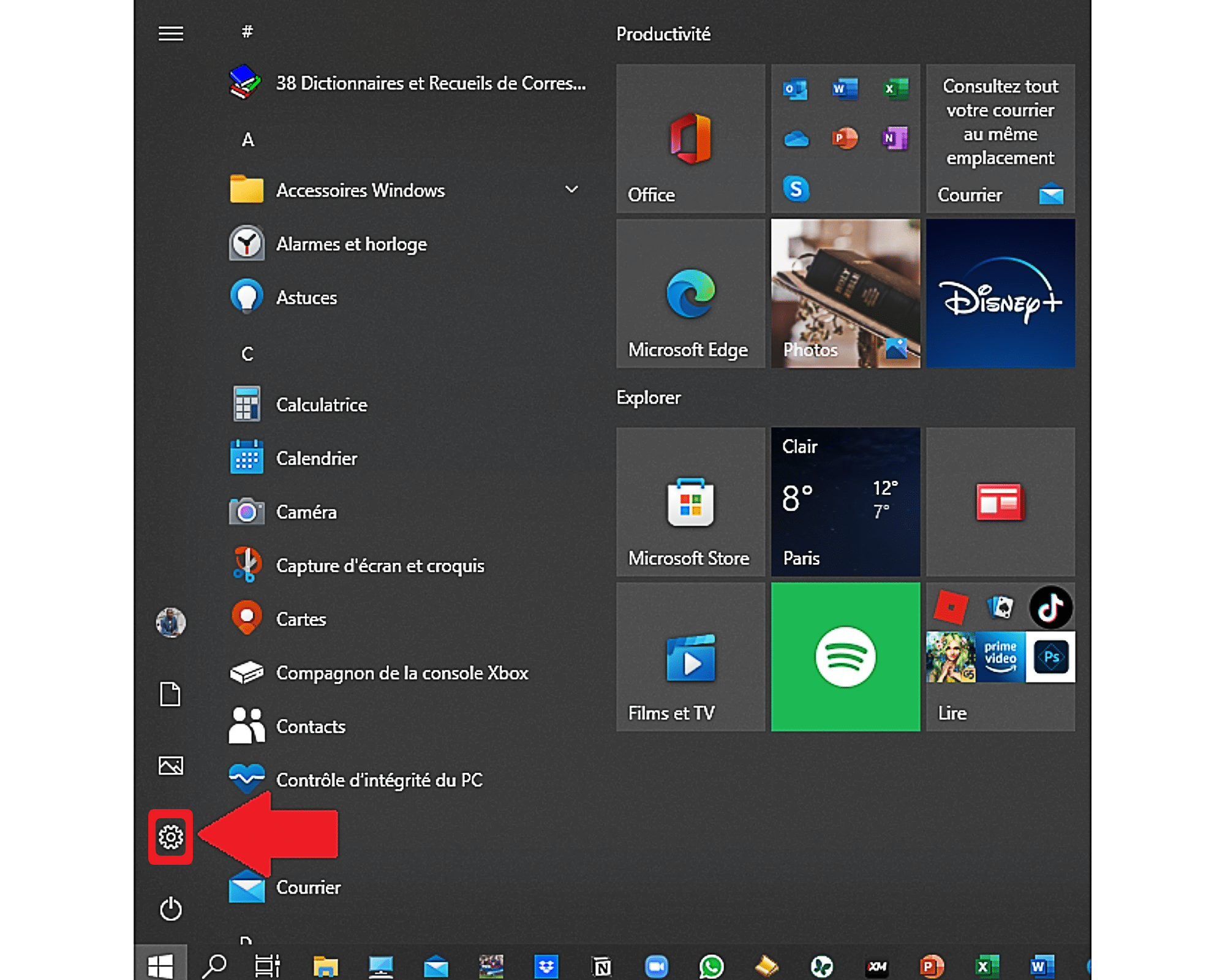Open Prime Video in the Lire tile
Viewport: 1225px width, 980px height.
1000,657
